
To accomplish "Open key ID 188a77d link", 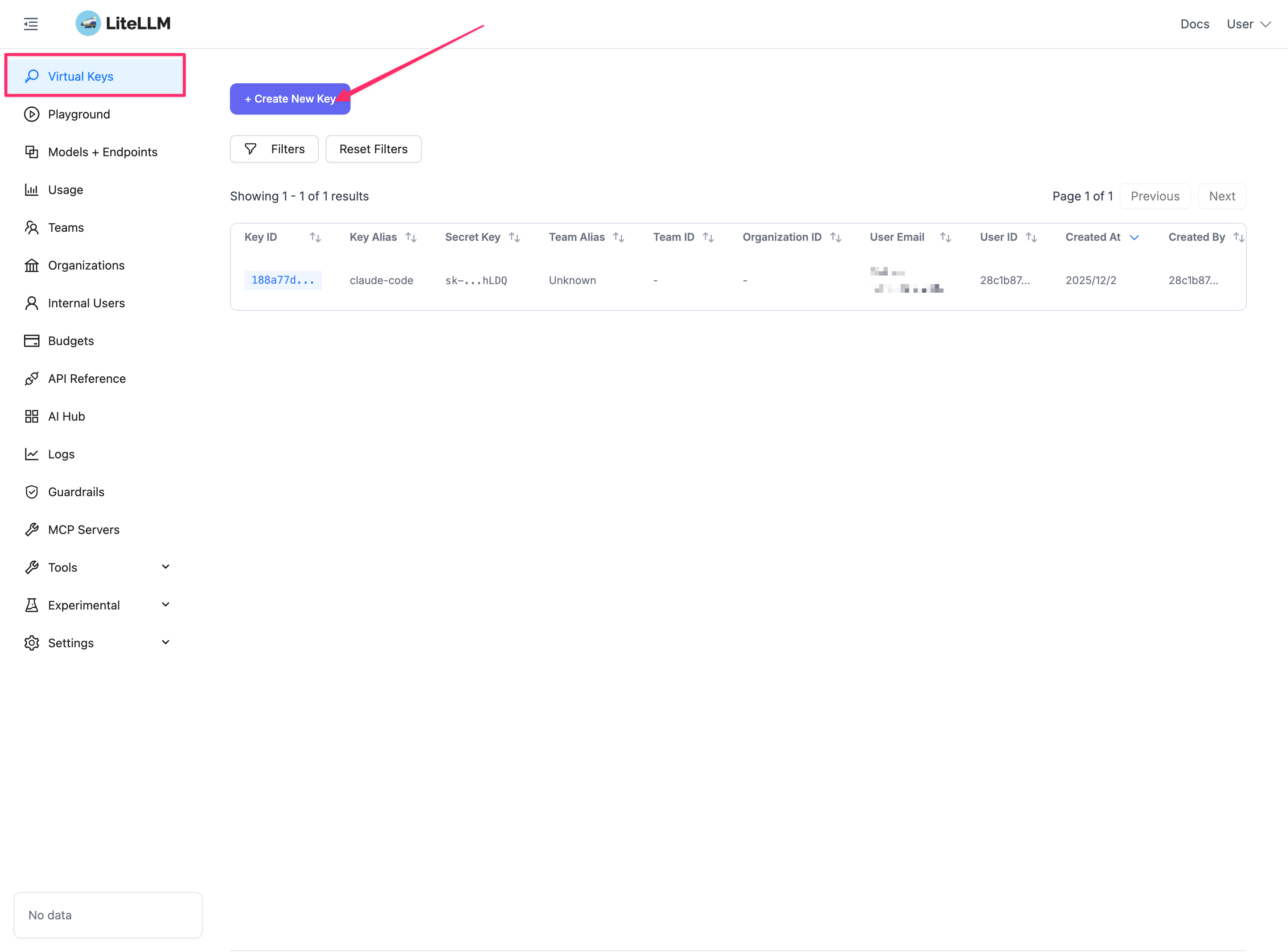I will pos(283,280).
